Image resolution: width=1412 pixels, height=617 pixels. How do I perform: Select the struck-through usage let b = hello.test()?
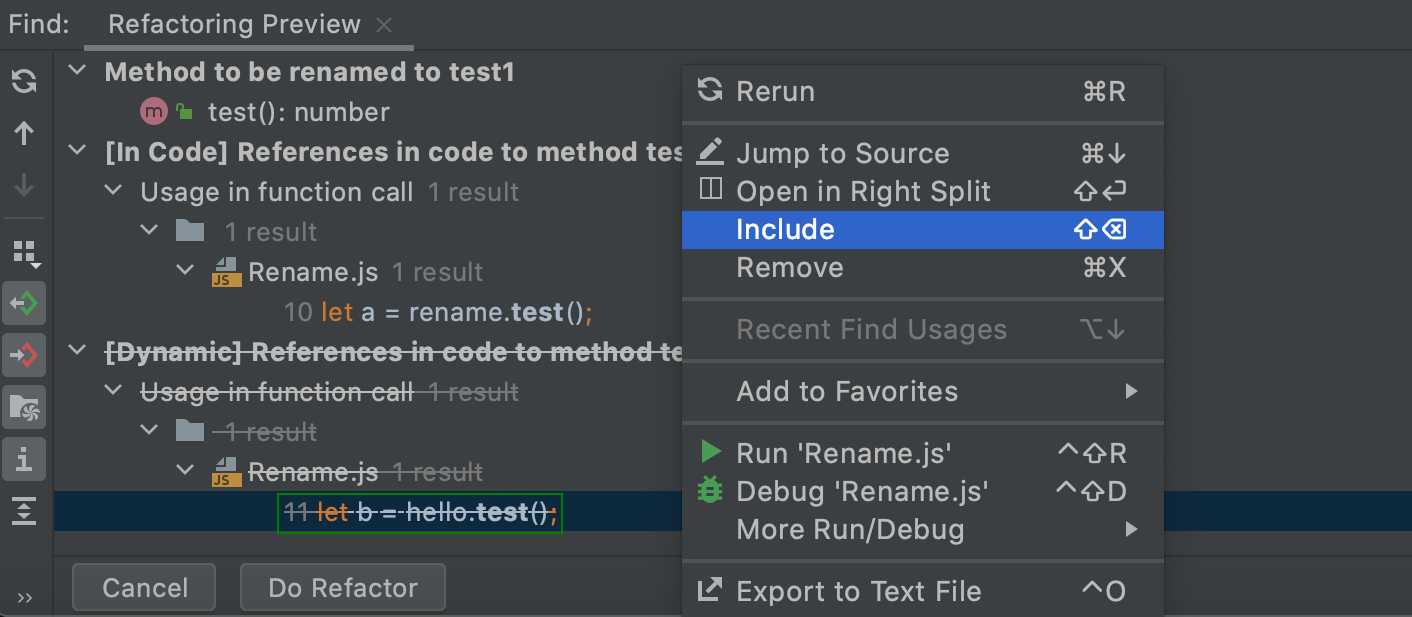click(x=419, y=512)
